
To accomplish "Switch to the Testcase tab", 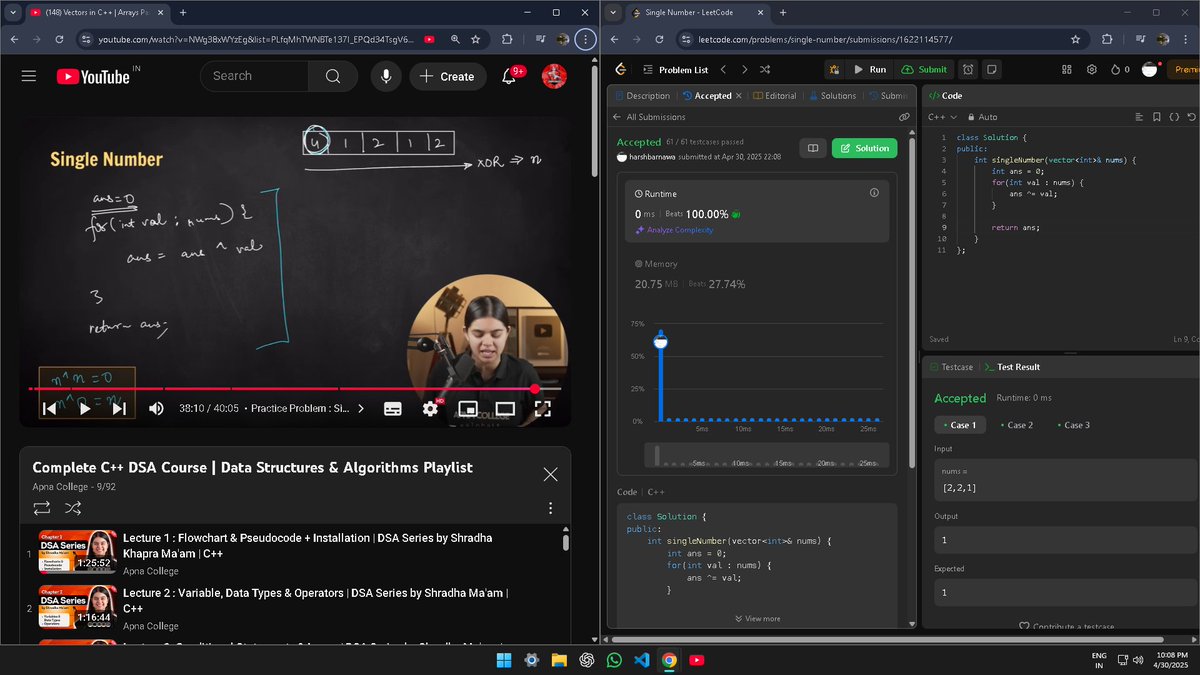I will point(950,367).
